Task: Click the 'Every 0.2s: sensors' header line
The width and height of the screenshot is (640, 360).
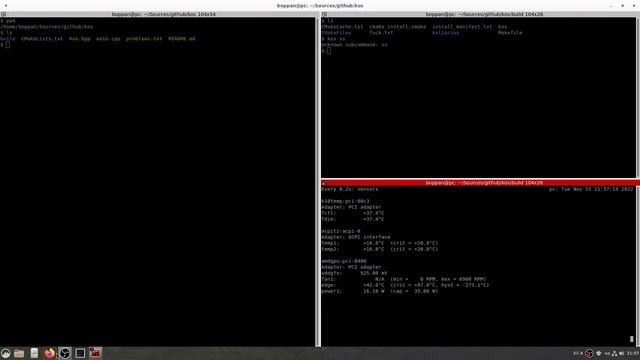Action: (349, 189)
